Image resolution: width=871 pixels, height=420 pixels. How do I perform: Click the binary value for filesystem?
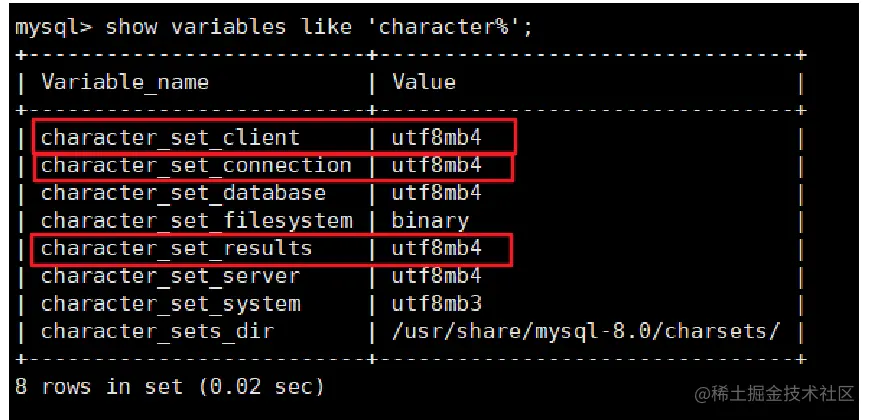430,221
